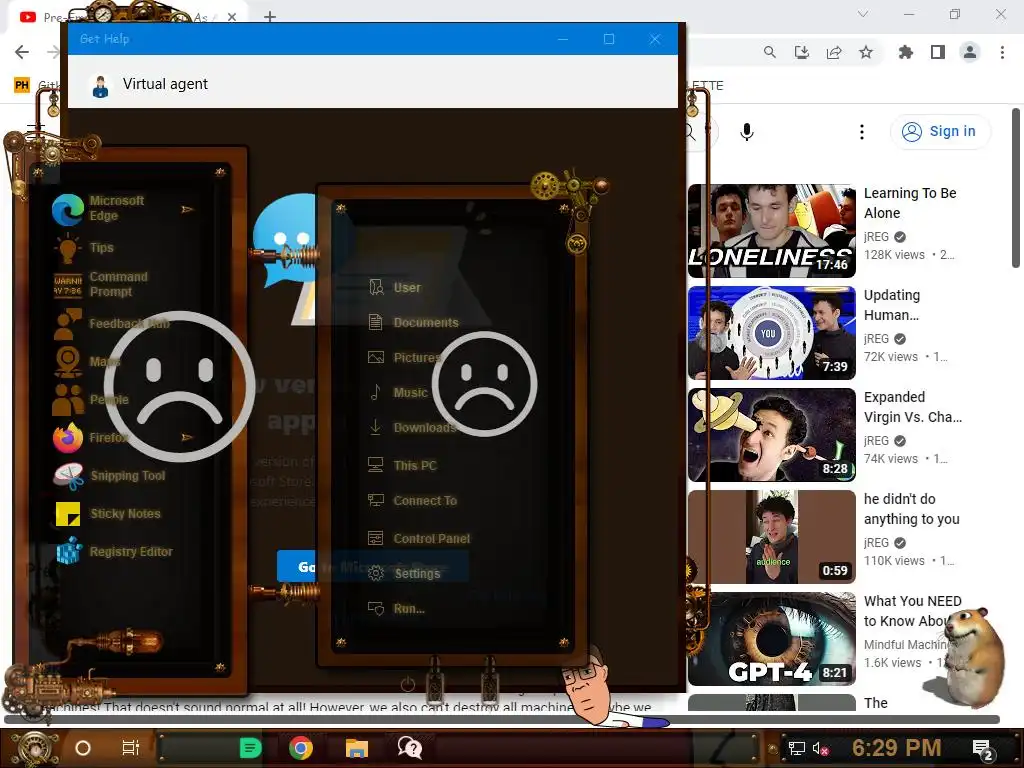Viewport: 1024px width, 768px height.
Task: Open the Tips app in start menu
Action: tap(84, 248)
